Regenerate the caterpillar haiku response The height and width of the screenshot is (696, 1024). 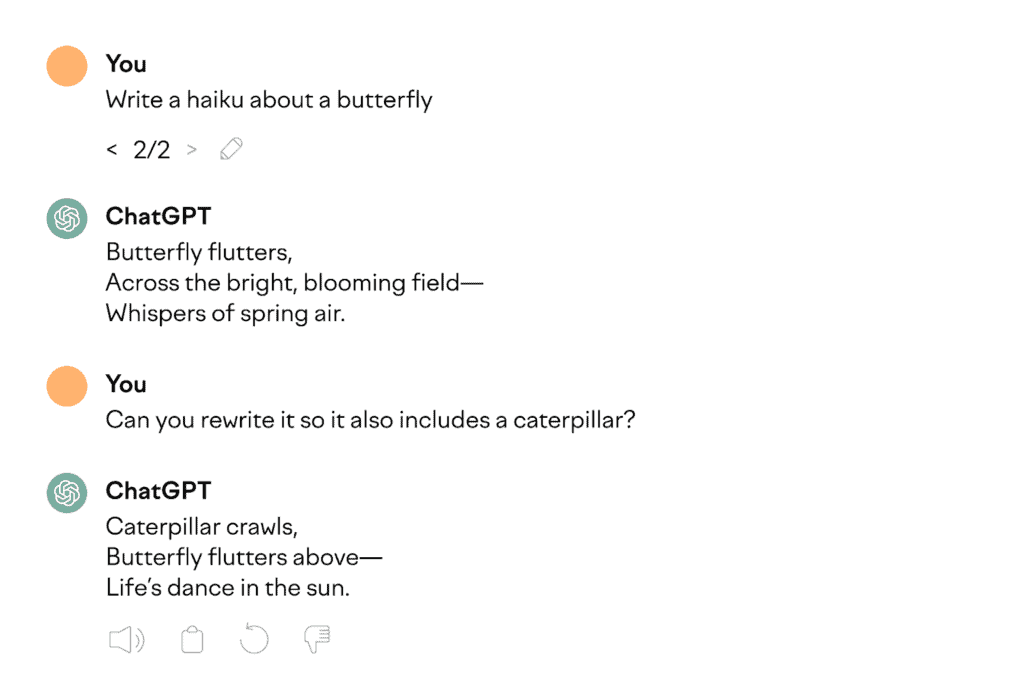[x=254, y=640]
